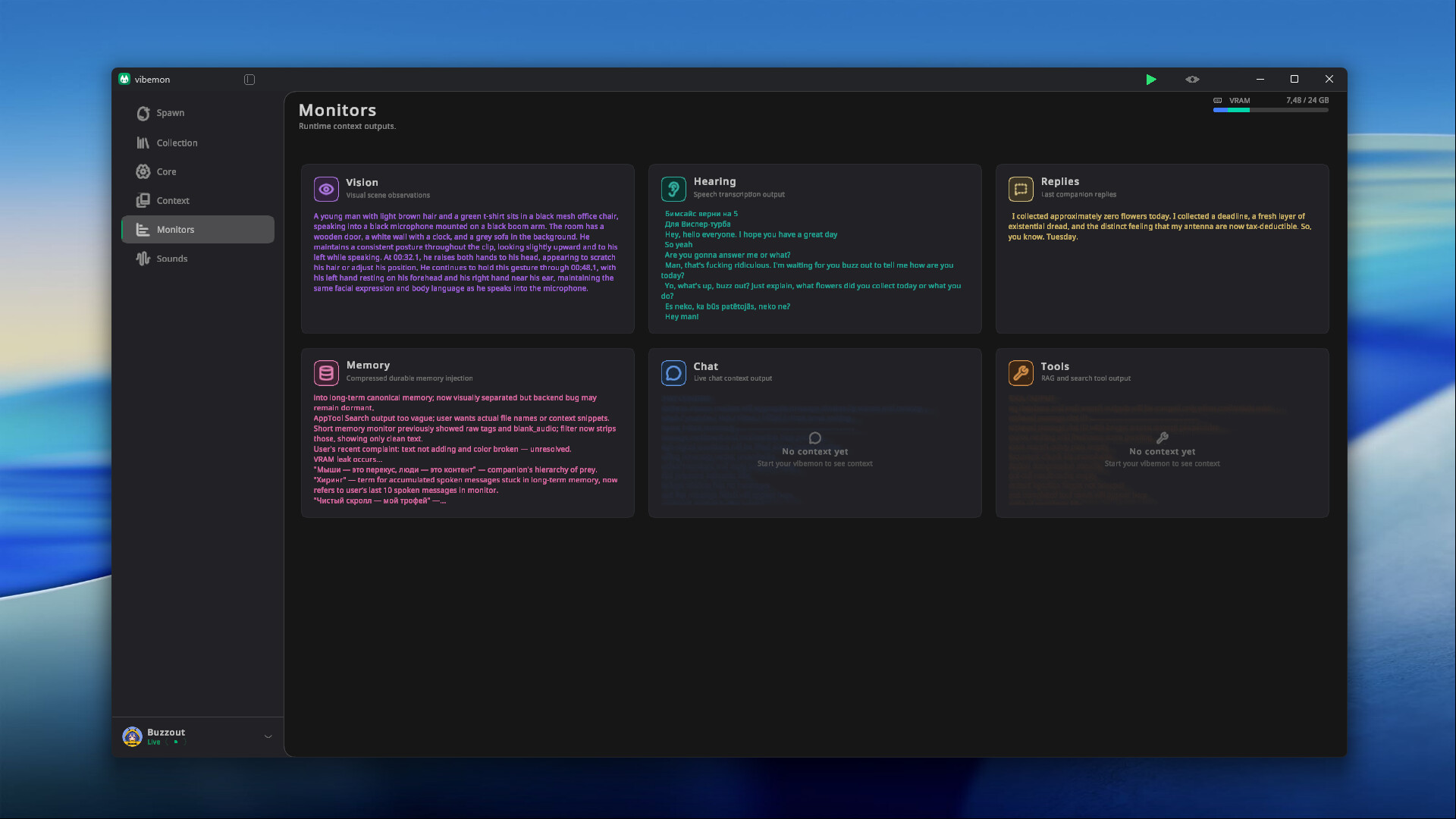Click the Replies card heading

(1059, 181)
